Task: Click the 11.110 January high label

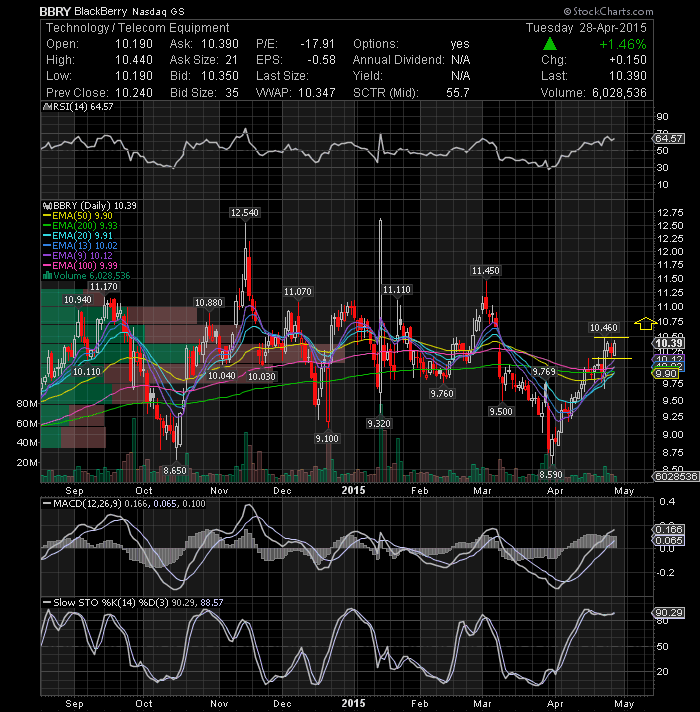Action: [x=397, y=290]
